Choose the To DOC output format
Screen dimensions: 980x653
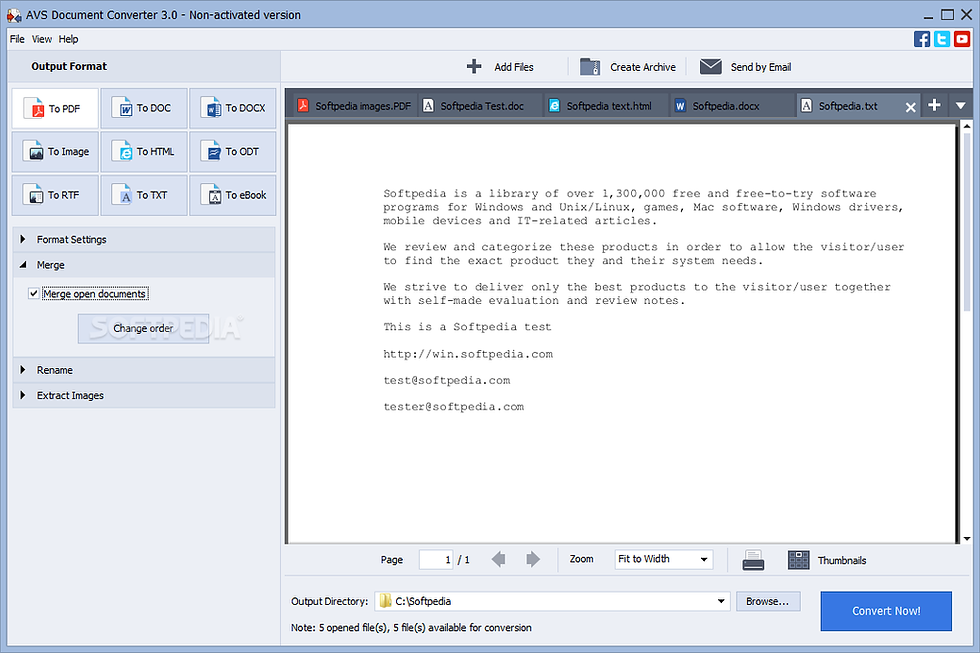tap(144, 108)
